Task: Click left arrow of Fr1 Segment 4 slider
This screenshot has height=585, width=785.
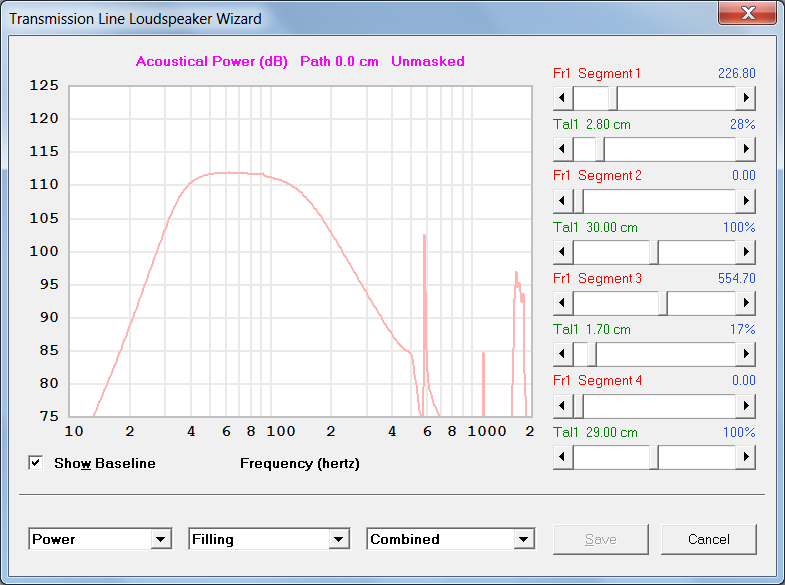Action: point(563,405)
